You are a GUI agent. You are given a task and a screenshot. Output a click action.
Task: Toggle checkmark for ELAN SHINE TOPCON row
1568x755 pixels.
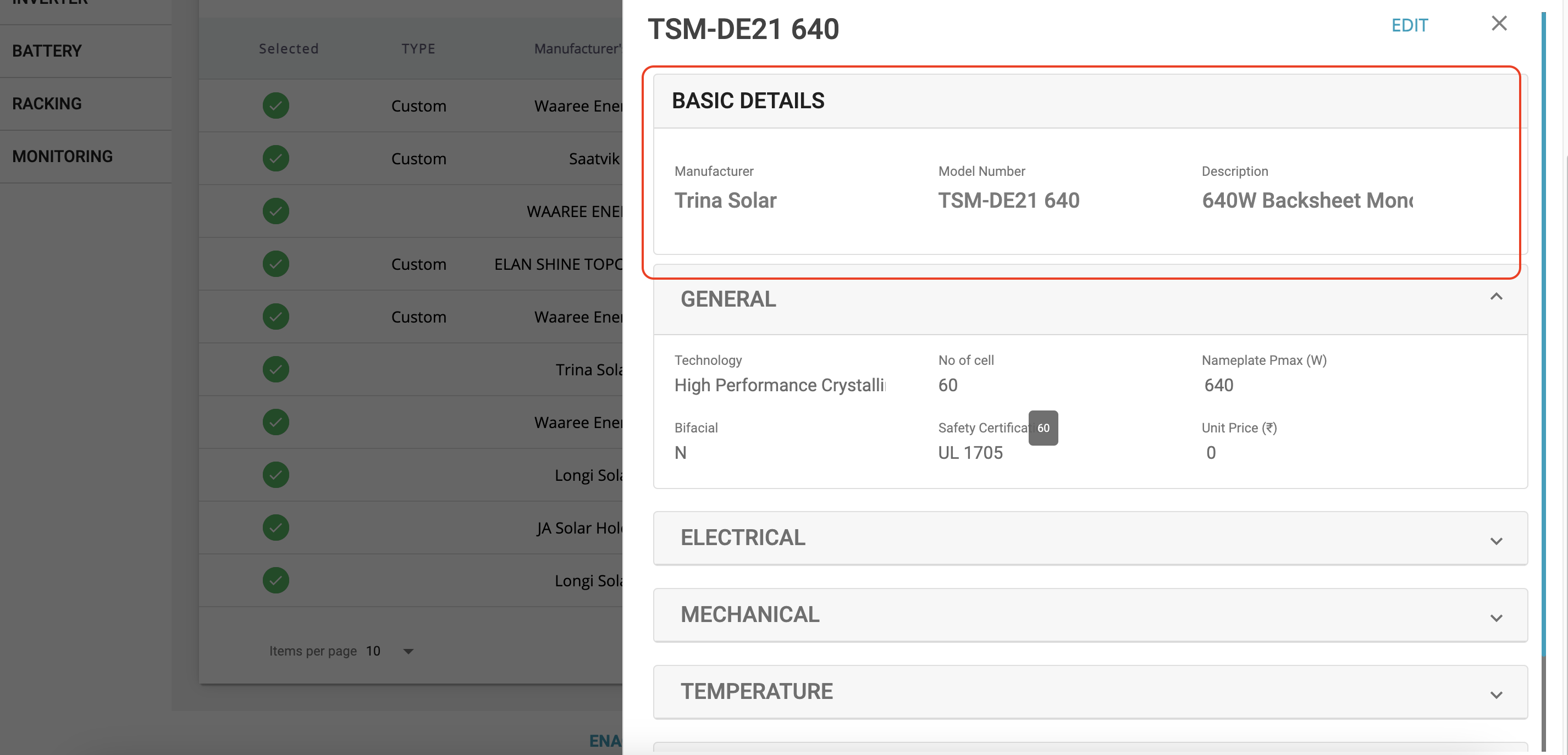[x=276, y=264]
